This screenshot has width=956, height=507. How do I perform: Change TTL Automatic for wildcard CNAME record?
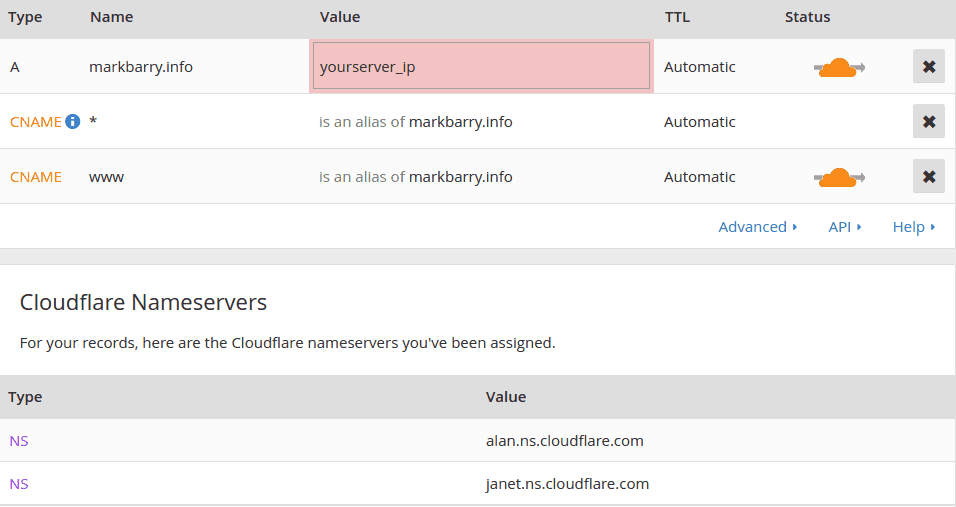[699, 122]
